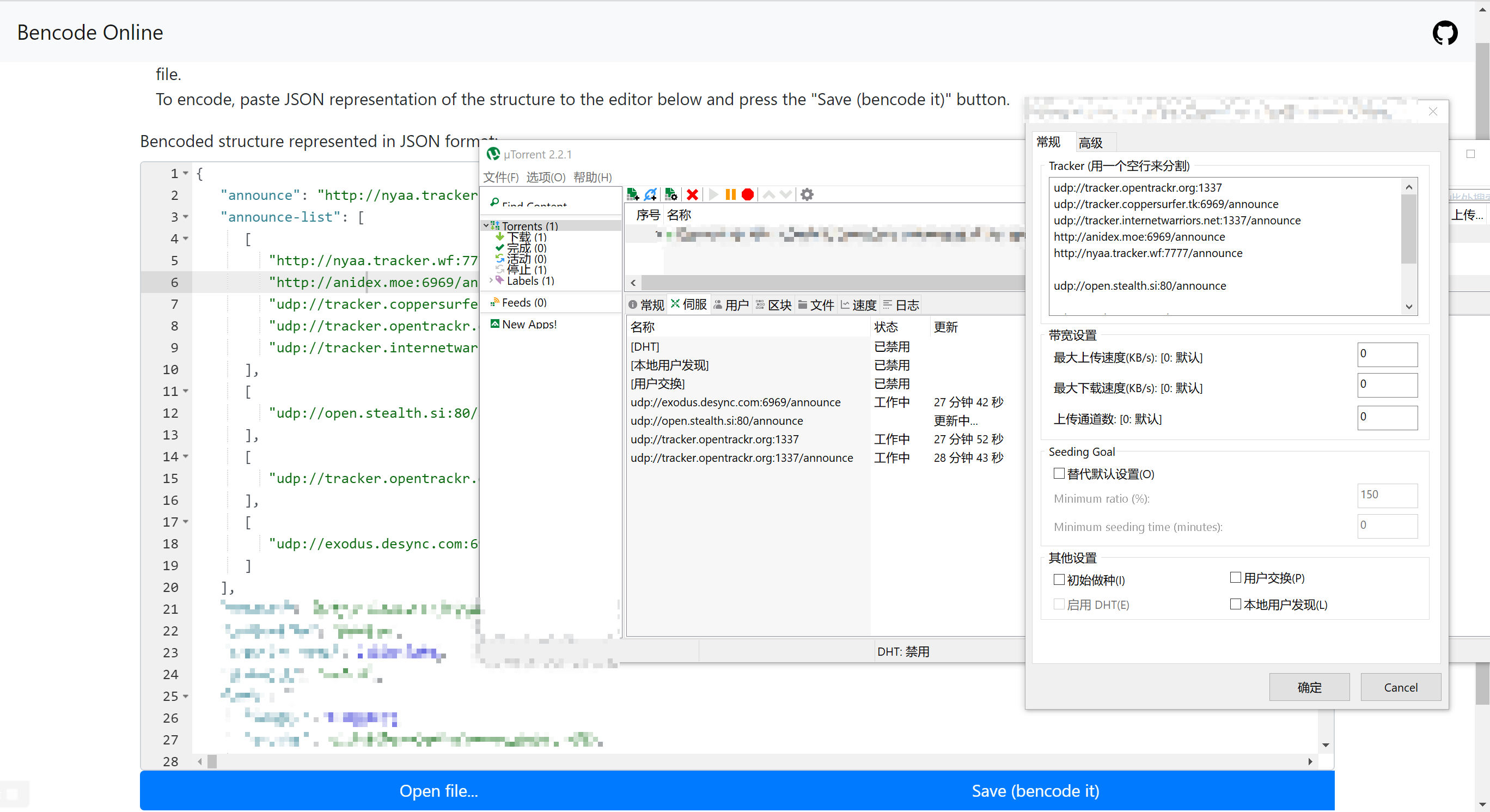Click Find Content search icon
Image resolution: width=1490 pixels, height=812 pixels.
pos(494,202)
